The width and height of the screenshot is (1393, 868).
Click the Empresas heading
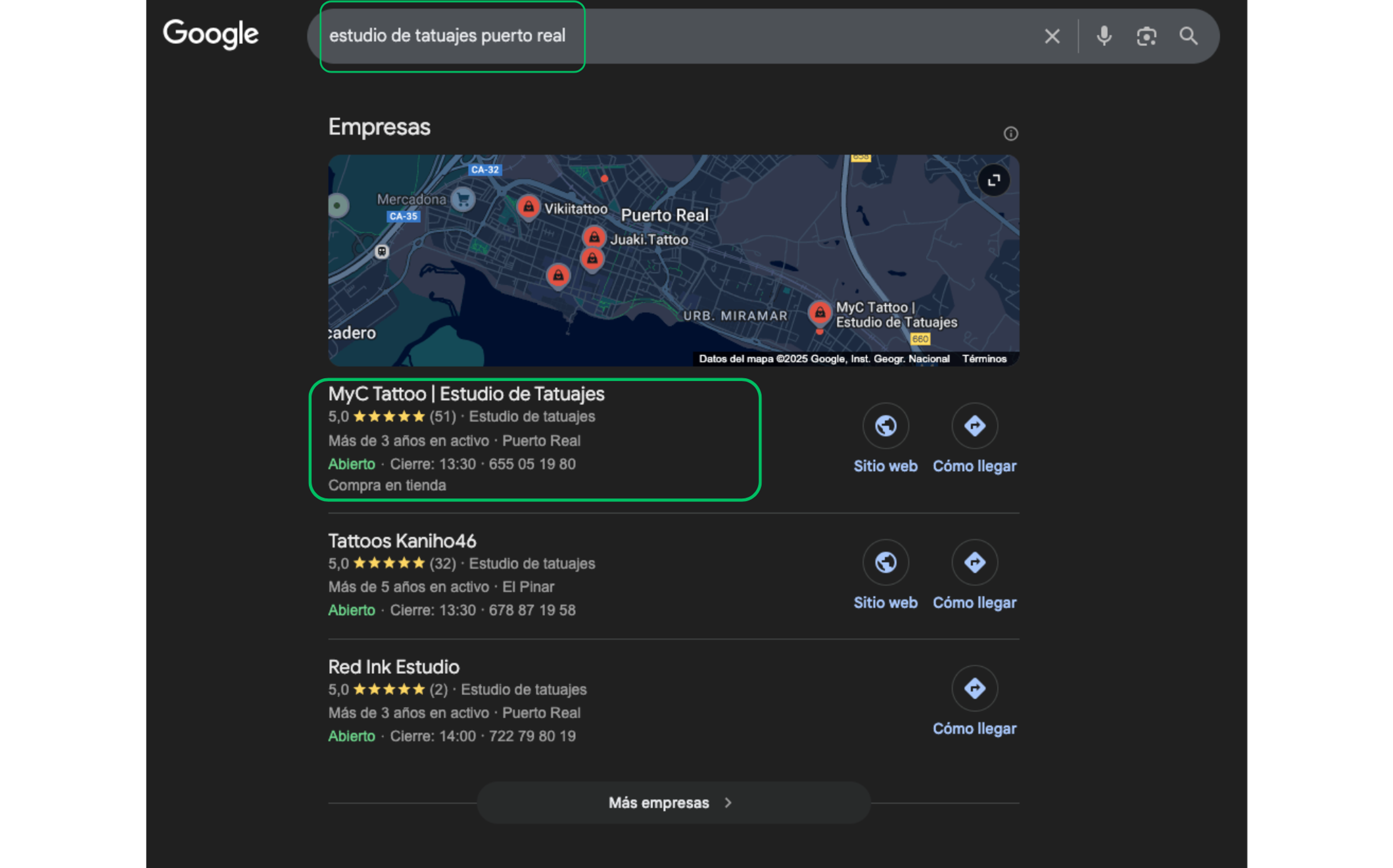tap(379, 127)
